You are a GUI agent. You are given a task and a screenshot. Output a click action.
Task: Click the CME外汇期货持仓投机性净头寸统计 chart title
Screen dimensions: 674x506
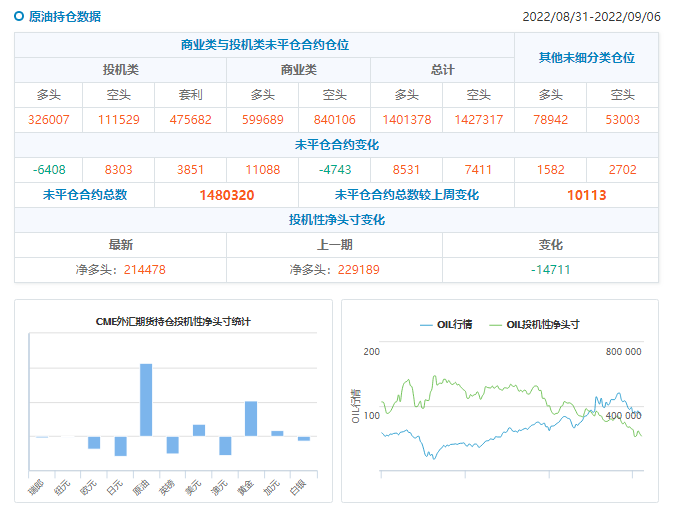(173, 322)
